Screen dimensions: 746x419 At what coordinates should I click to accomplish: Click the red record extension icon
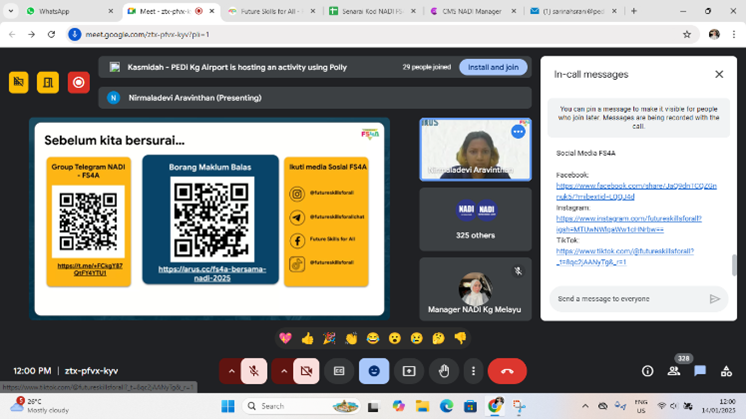[79, 82]
